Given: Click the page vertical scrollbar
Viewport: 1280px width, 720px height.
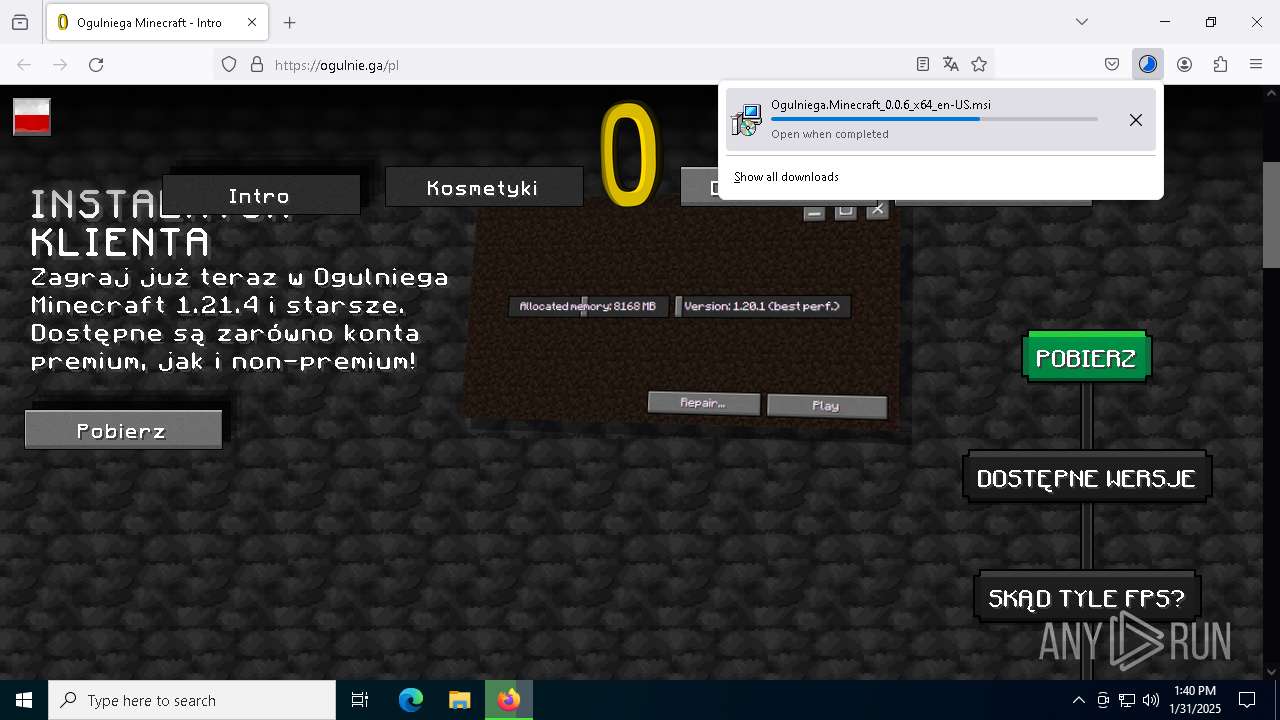Looking at the screenshot, I should click(1271, 215).
